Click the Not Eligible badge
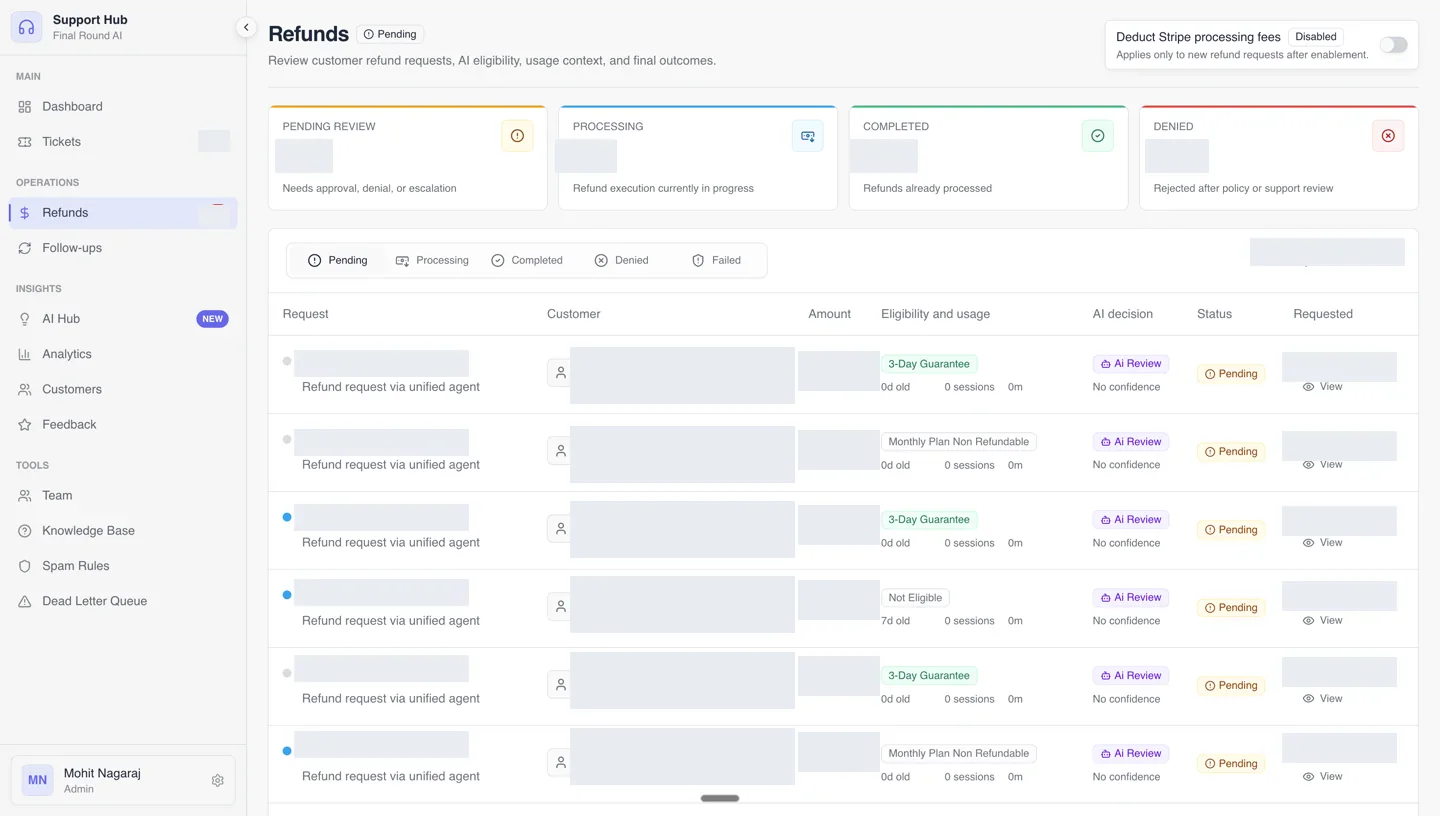Image resolution: width=1440 pixels, height=816 pixels. click(915, 598)
